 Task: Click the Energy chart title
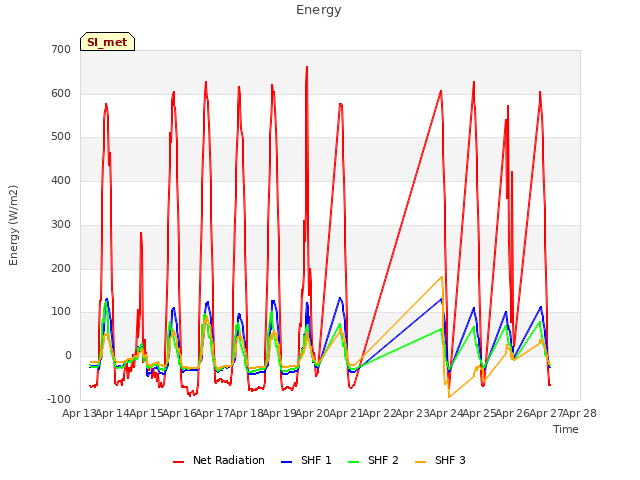click(x=319, y=10)
